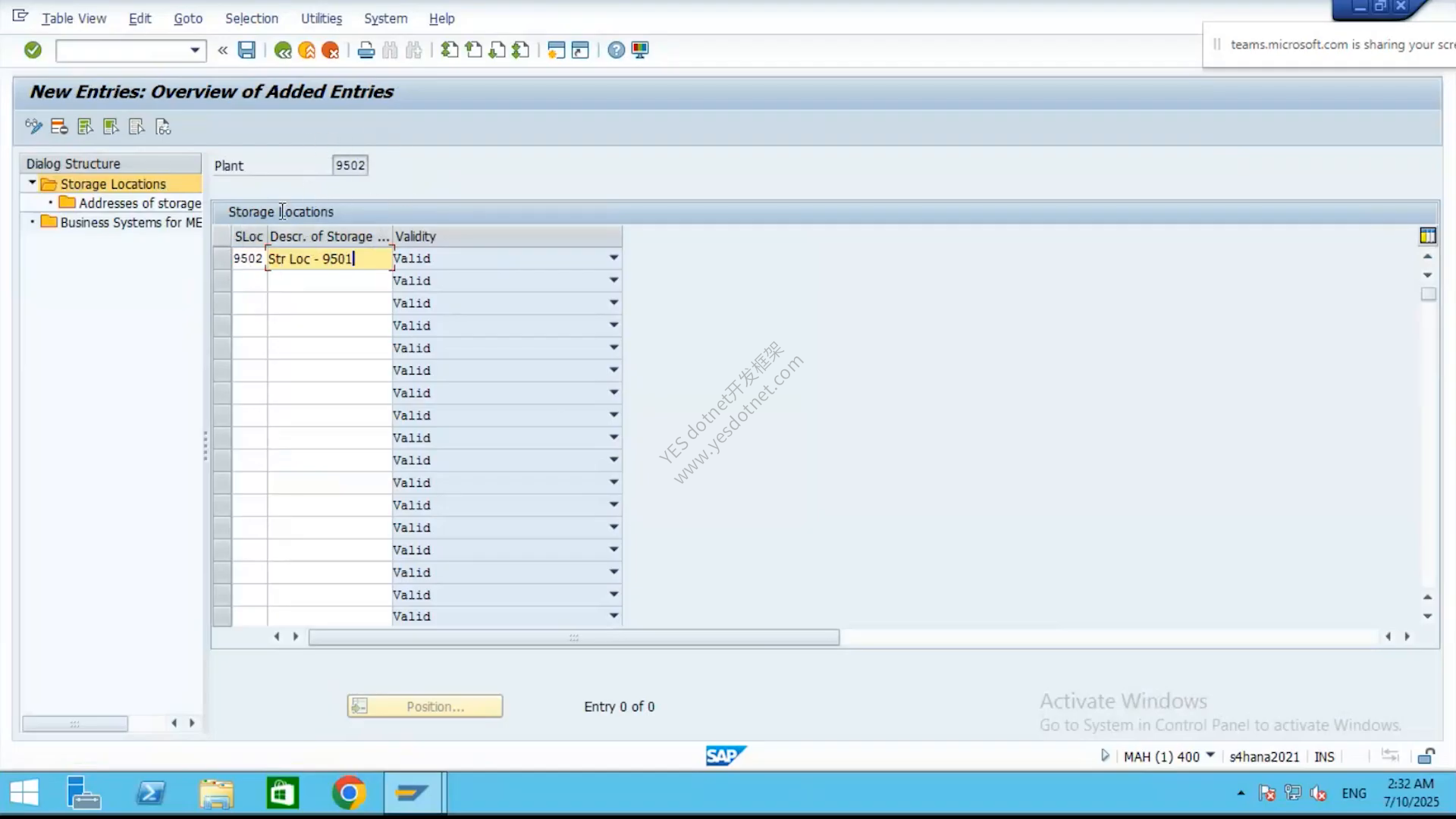Open File Explorer from taskbar
Image resolution: width=1456 pixels, height=819 pixels.
click(x=216, y=793)
